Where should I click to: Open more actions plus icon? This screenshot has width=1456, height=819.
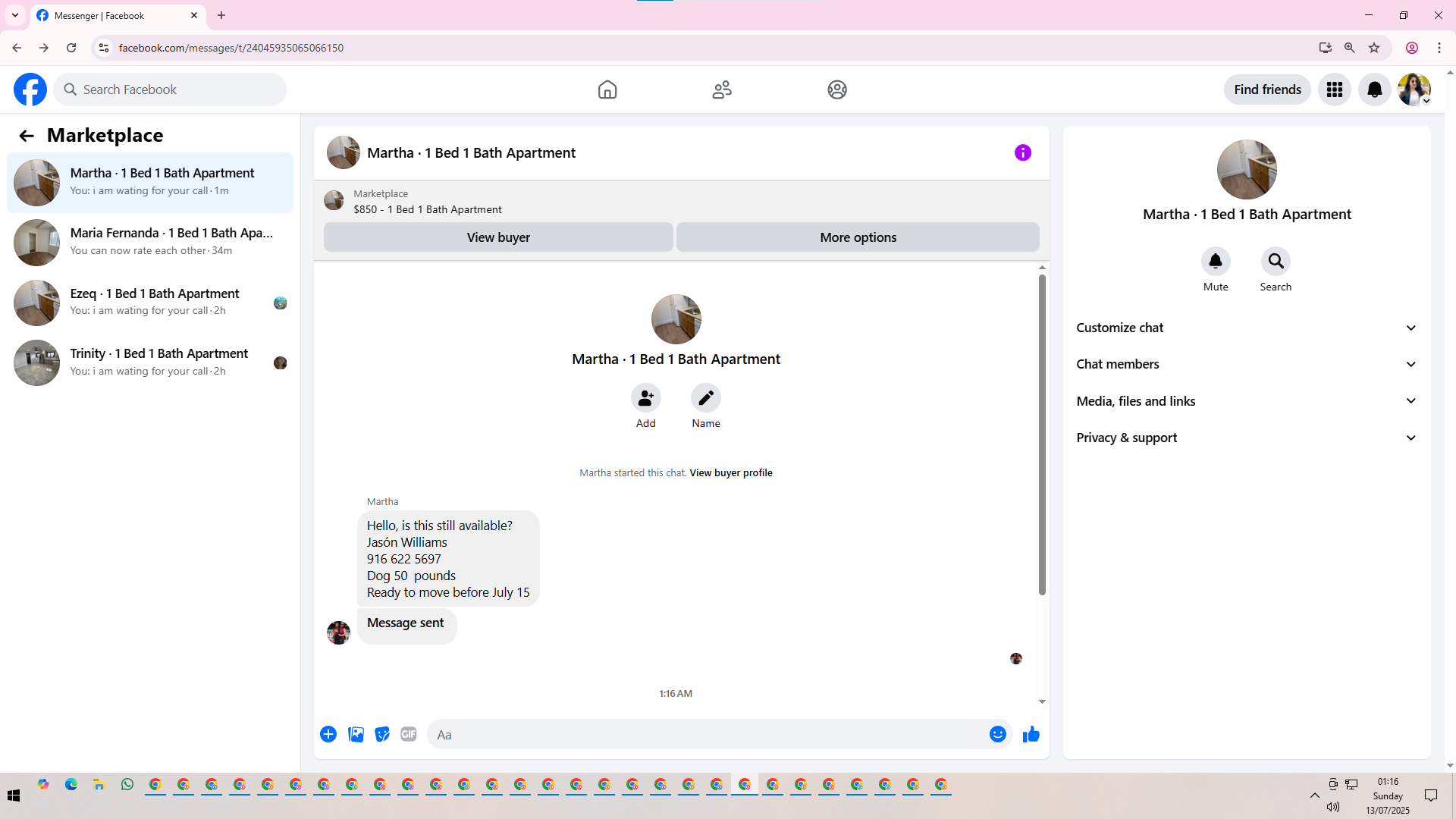coord(328,734)
